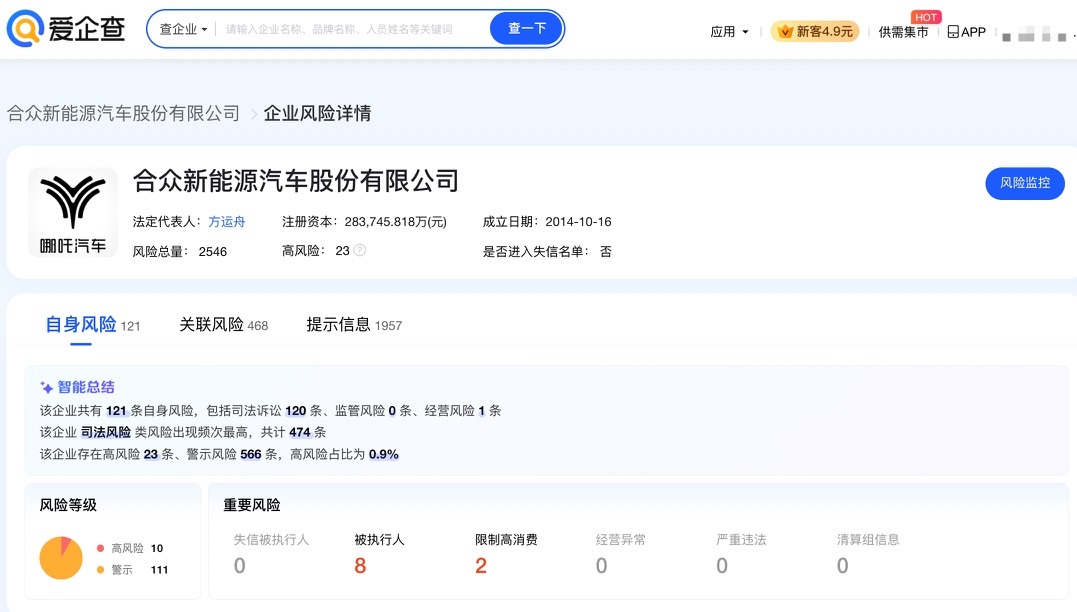
Task: Click the 警示风险 566 value in summary
Action: pos(251,454)
